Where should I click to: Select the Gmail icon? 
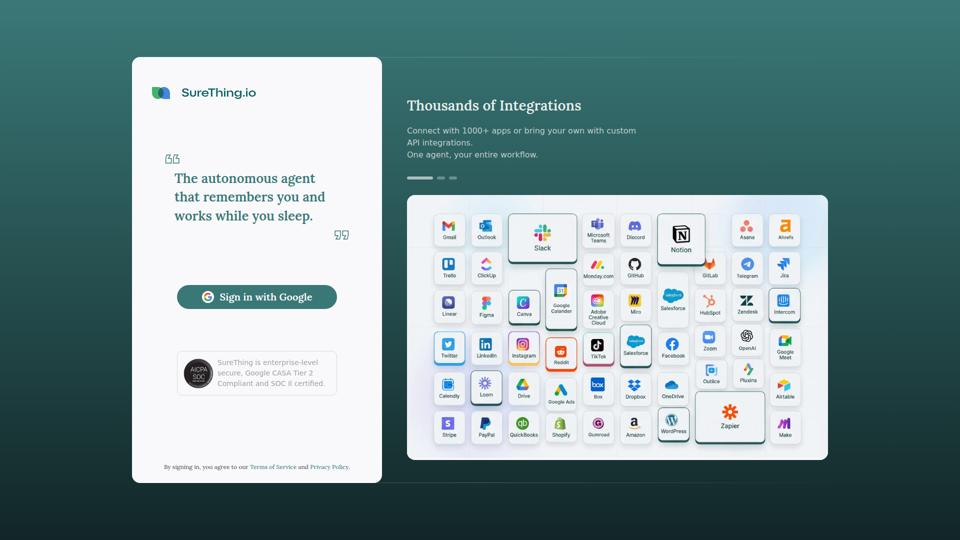click(x=449, y=230)
